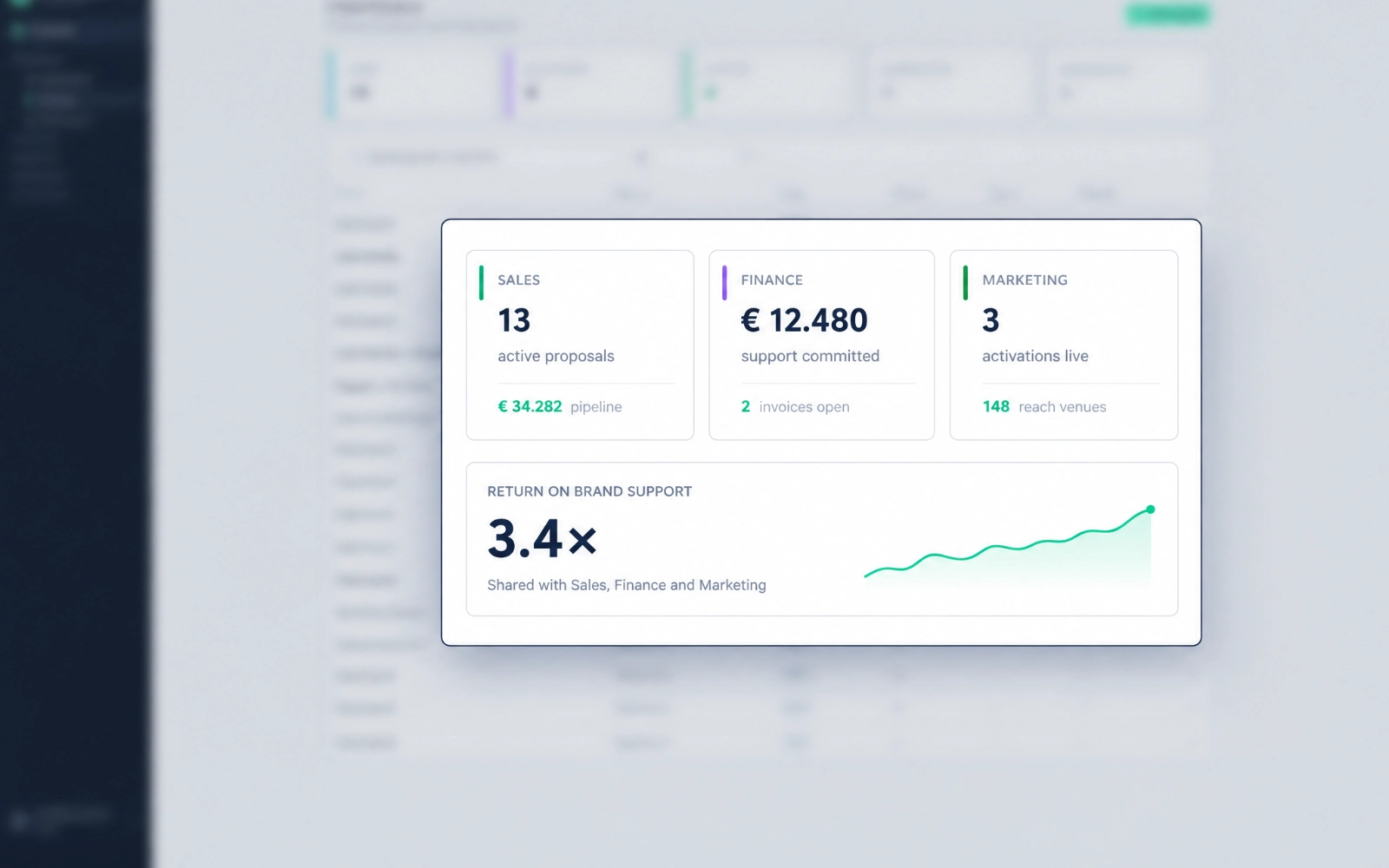Screen dimensions: 1389x868
Task: Click the 3.4× return value
Action: 543,538
